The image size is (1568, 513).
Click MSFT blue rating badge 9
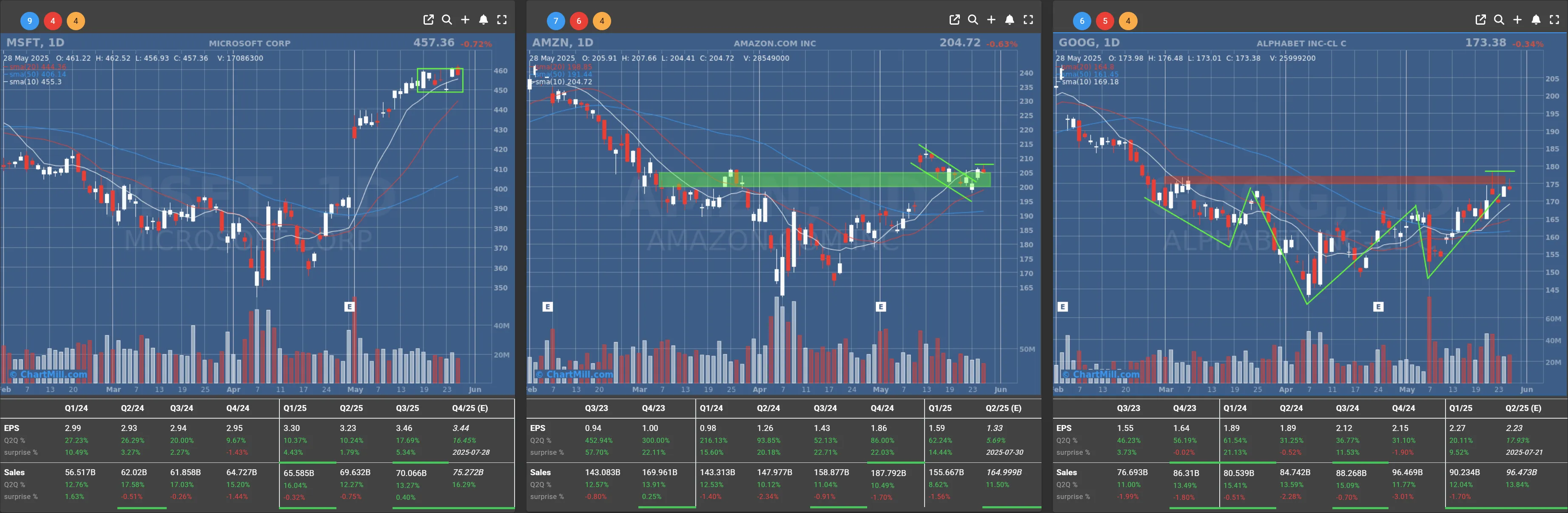pyautogui.click(x=29, y=21)
